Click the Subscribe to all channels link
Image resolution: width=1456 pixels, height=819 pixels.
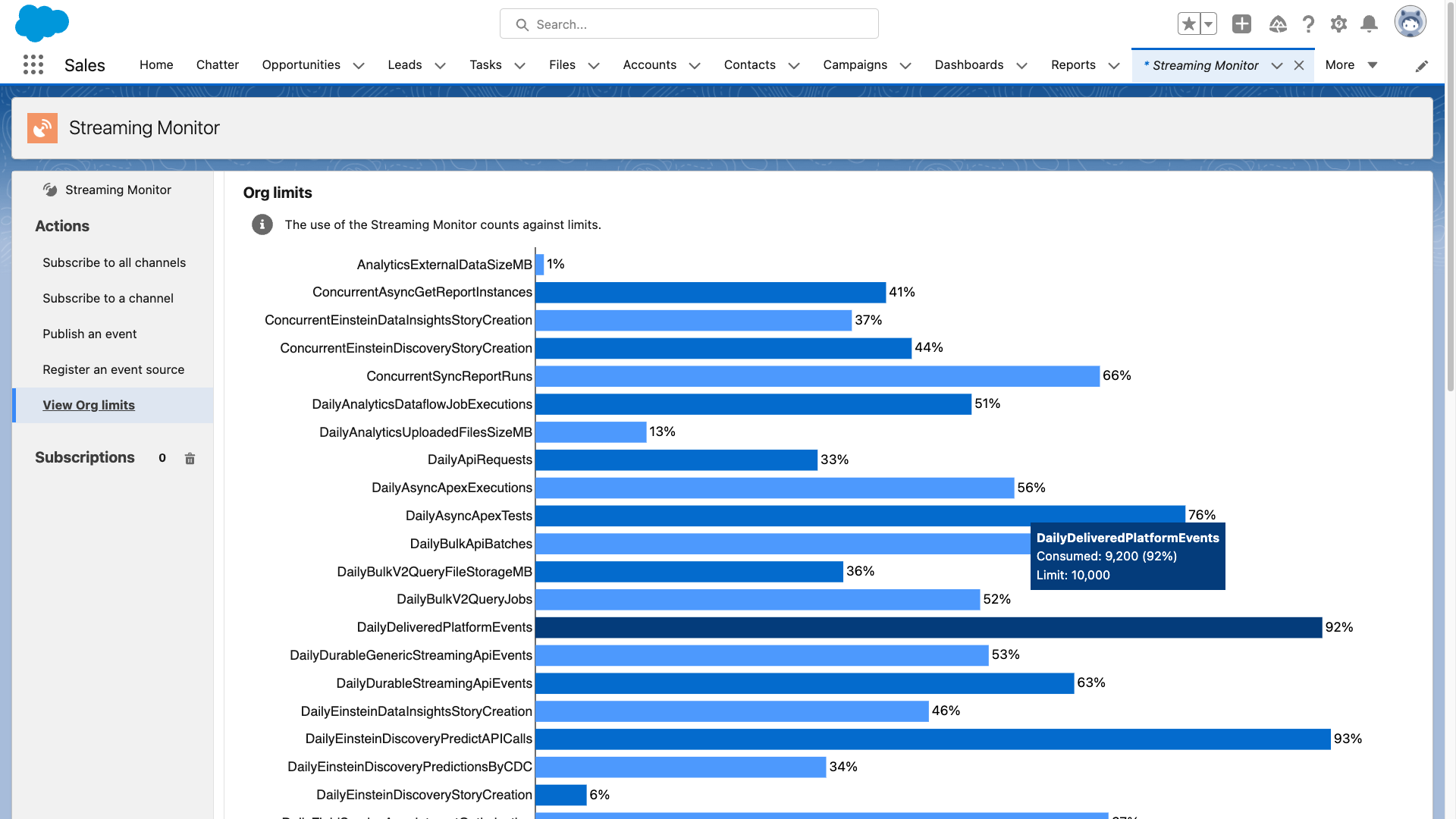click(x=114, y=262)
